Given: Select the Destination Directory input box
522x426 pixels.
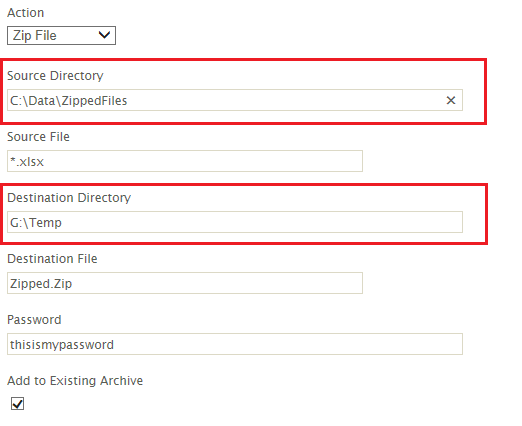Looking at the screenshot, I should coord(235,222).
